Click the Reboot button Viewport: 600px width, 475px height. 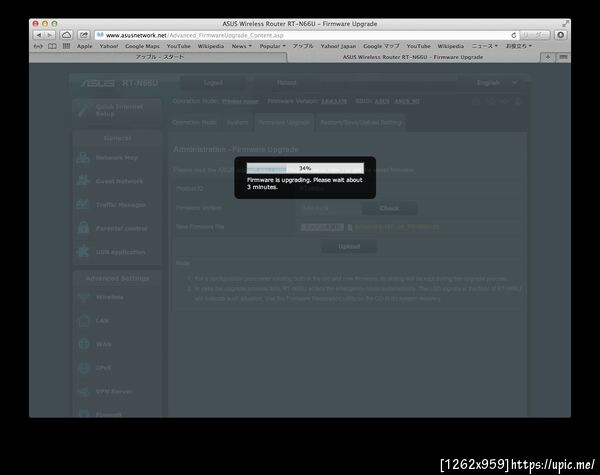[x=286, y=83]
